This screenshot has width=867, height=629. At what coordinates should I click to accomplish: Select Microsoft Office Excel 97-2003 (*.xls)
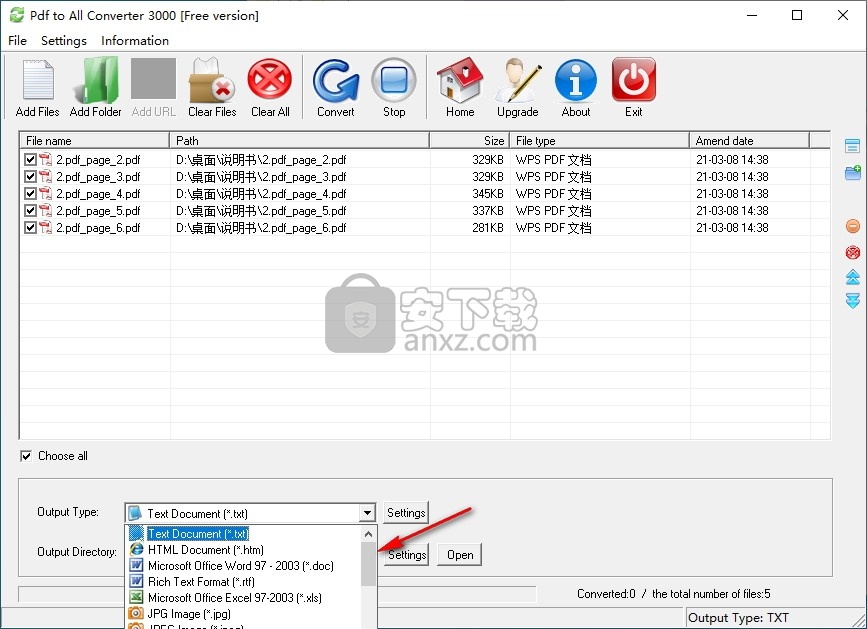(243, 598)
